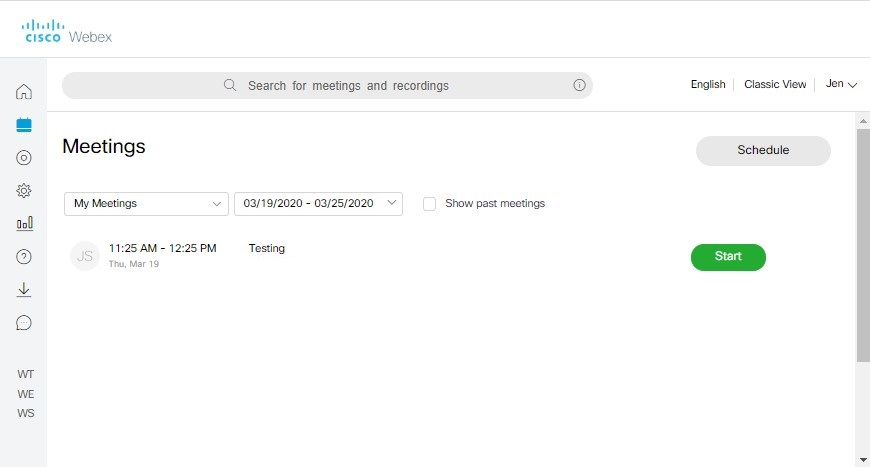Click the search meetings and recordings field
The height and width of the screenshot is (467, 870).
pos(348,86)
